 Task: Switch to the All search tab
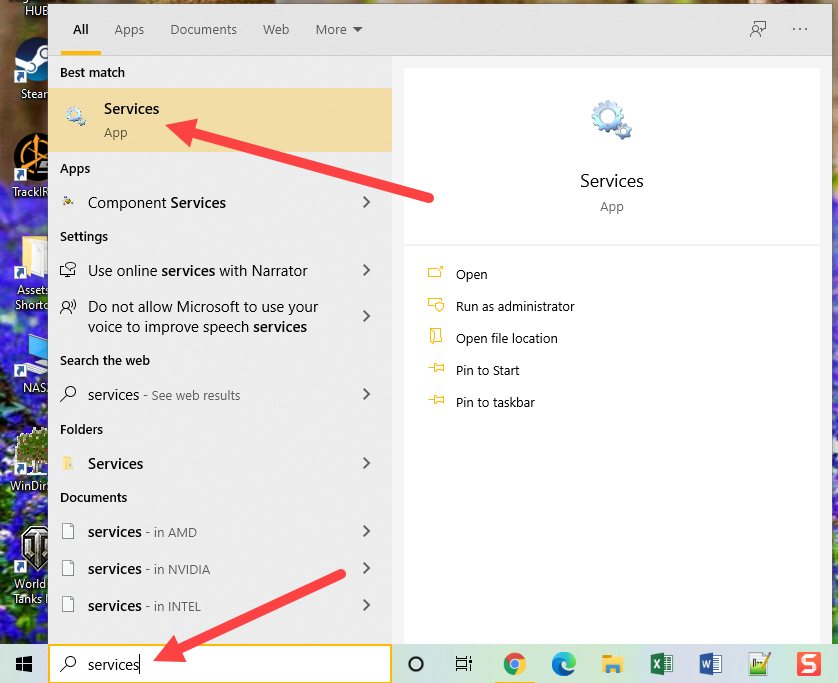[81, 29]
